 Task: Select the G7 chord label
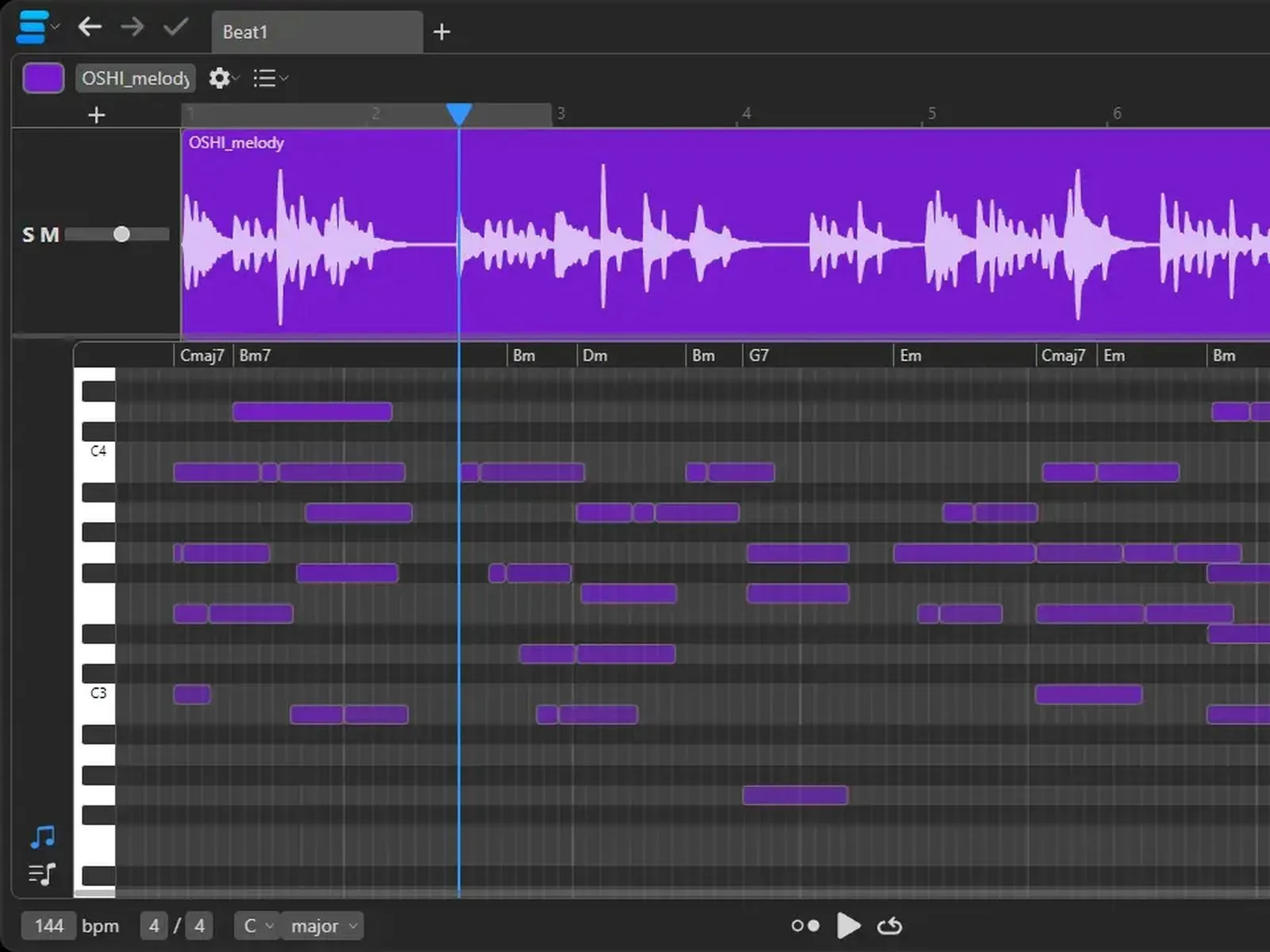759,355
